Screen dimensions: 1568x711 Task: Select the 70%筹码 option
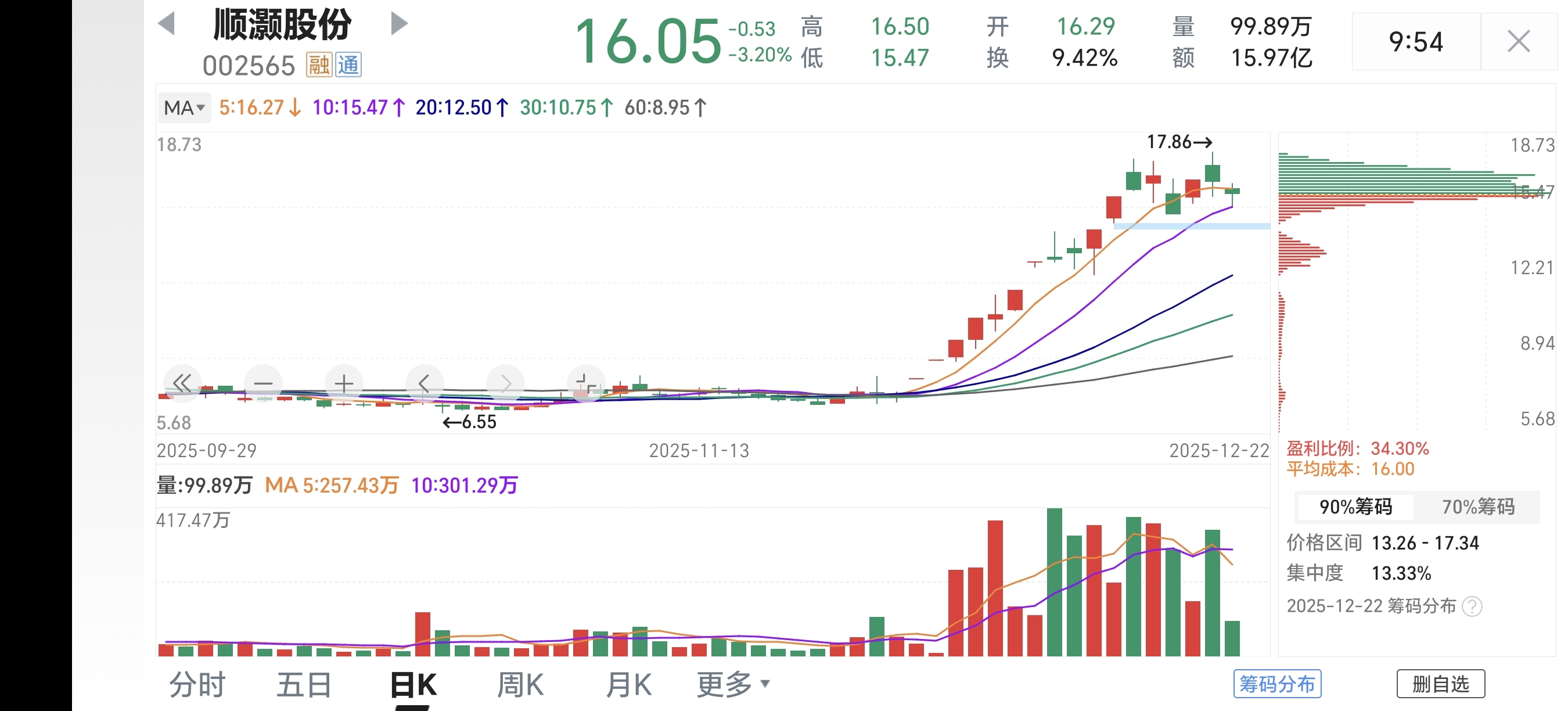click(x=1478, y=507)
